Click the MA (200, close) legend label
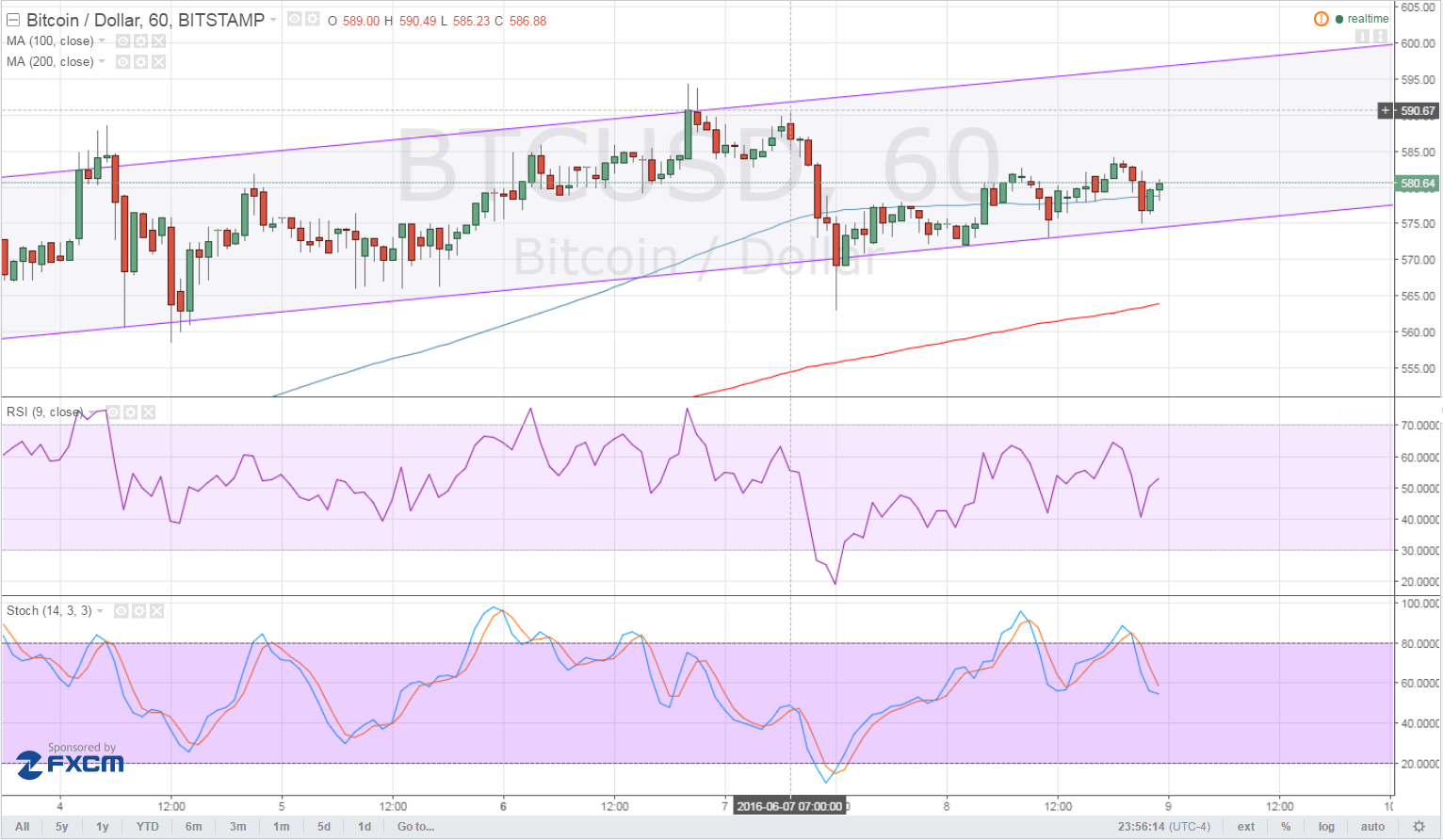 pos(50,62)
